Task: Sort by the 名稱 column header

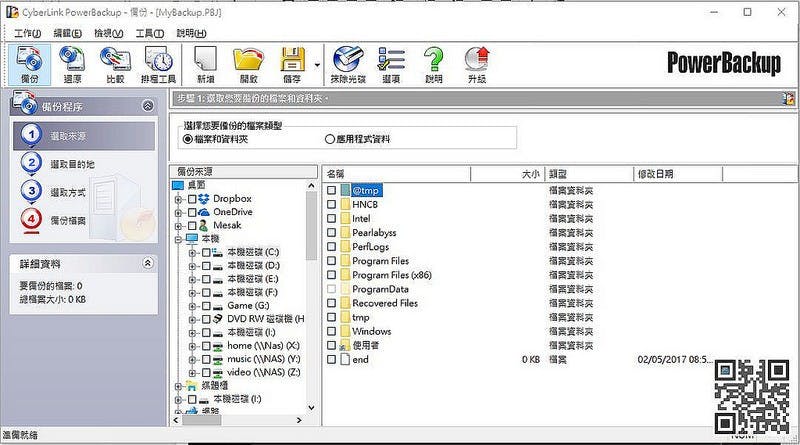Action: (396, 174)
